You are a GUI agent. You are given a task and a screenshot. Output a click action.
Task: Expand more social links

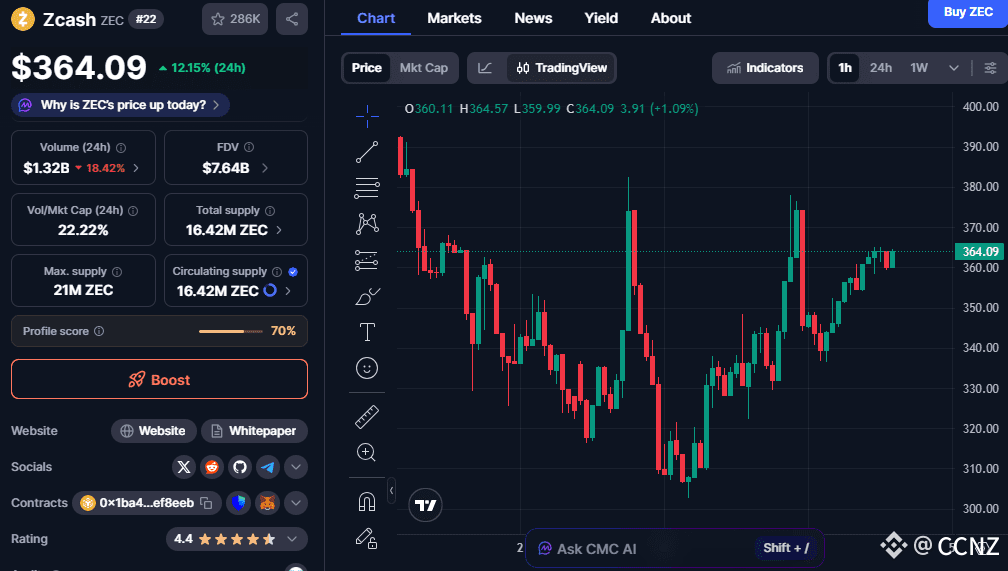point(296,467)
